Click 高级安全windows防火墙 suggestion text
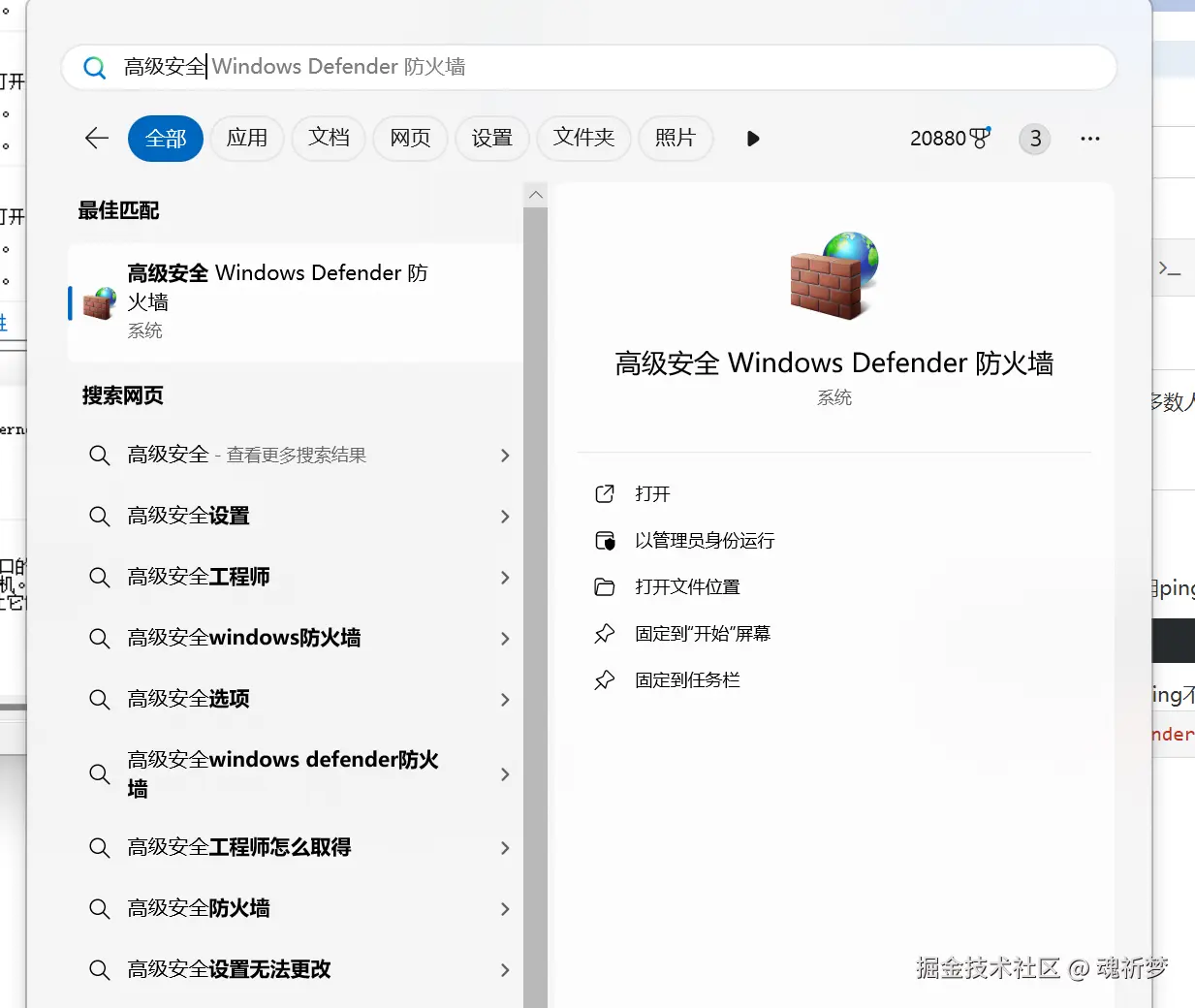1195x1008 pixels. [x=244, y=639]
